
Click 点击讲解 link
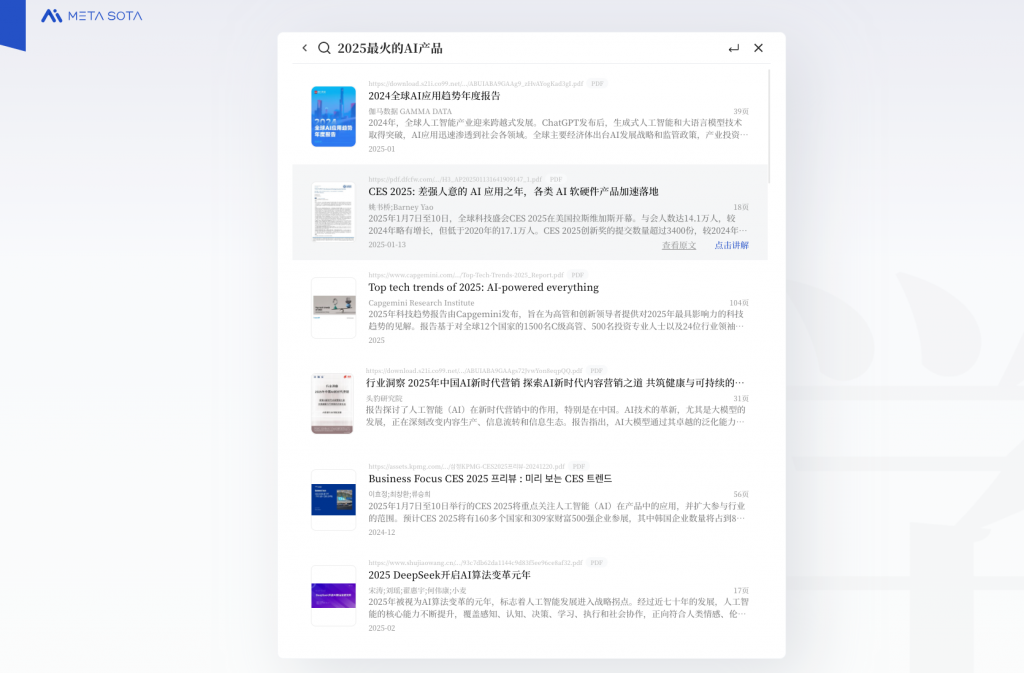coord(731,245)
